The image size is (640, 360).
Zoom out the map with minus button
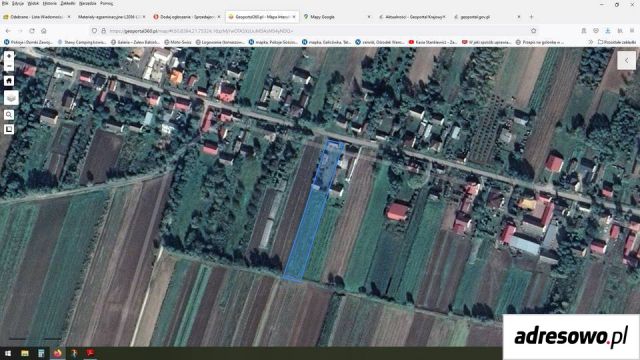(x=9, y=66)
